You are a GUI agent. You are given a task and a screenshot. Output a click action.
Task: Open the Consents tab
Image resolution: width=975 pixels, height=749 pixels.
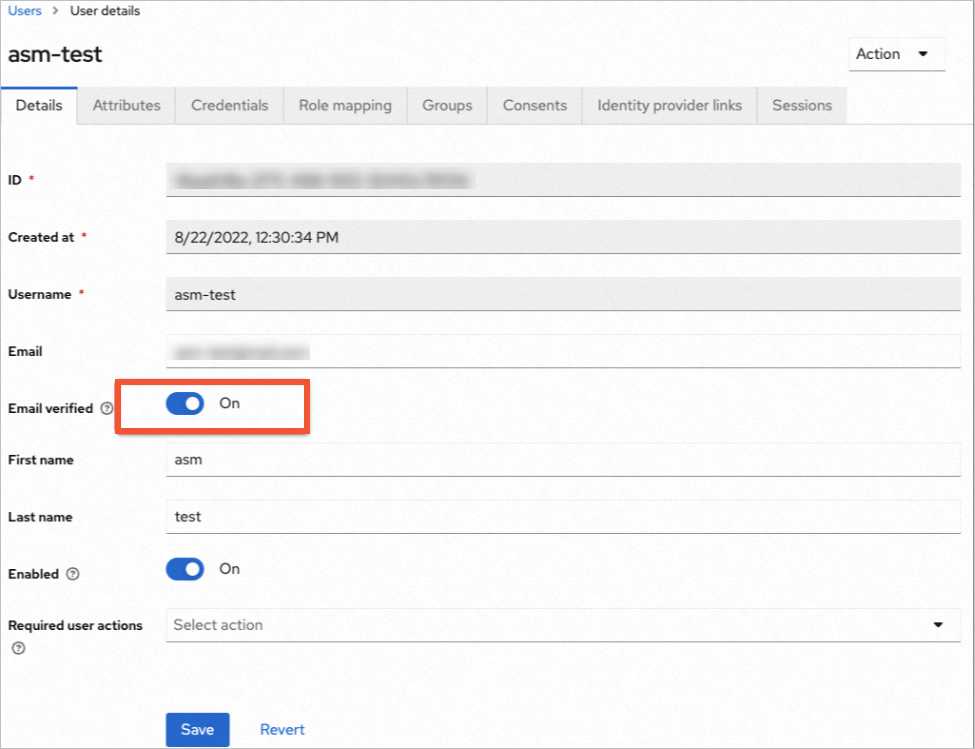point(535,106)
